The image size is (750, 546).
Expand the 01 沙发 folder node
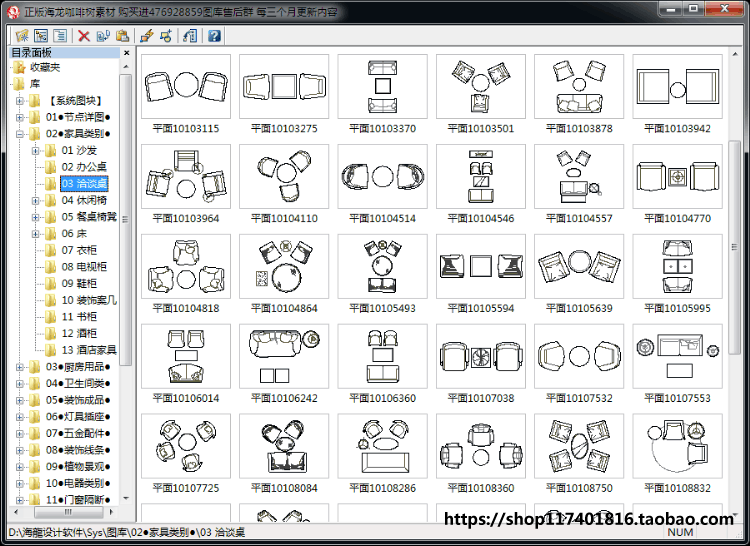(x=35, y=151)
